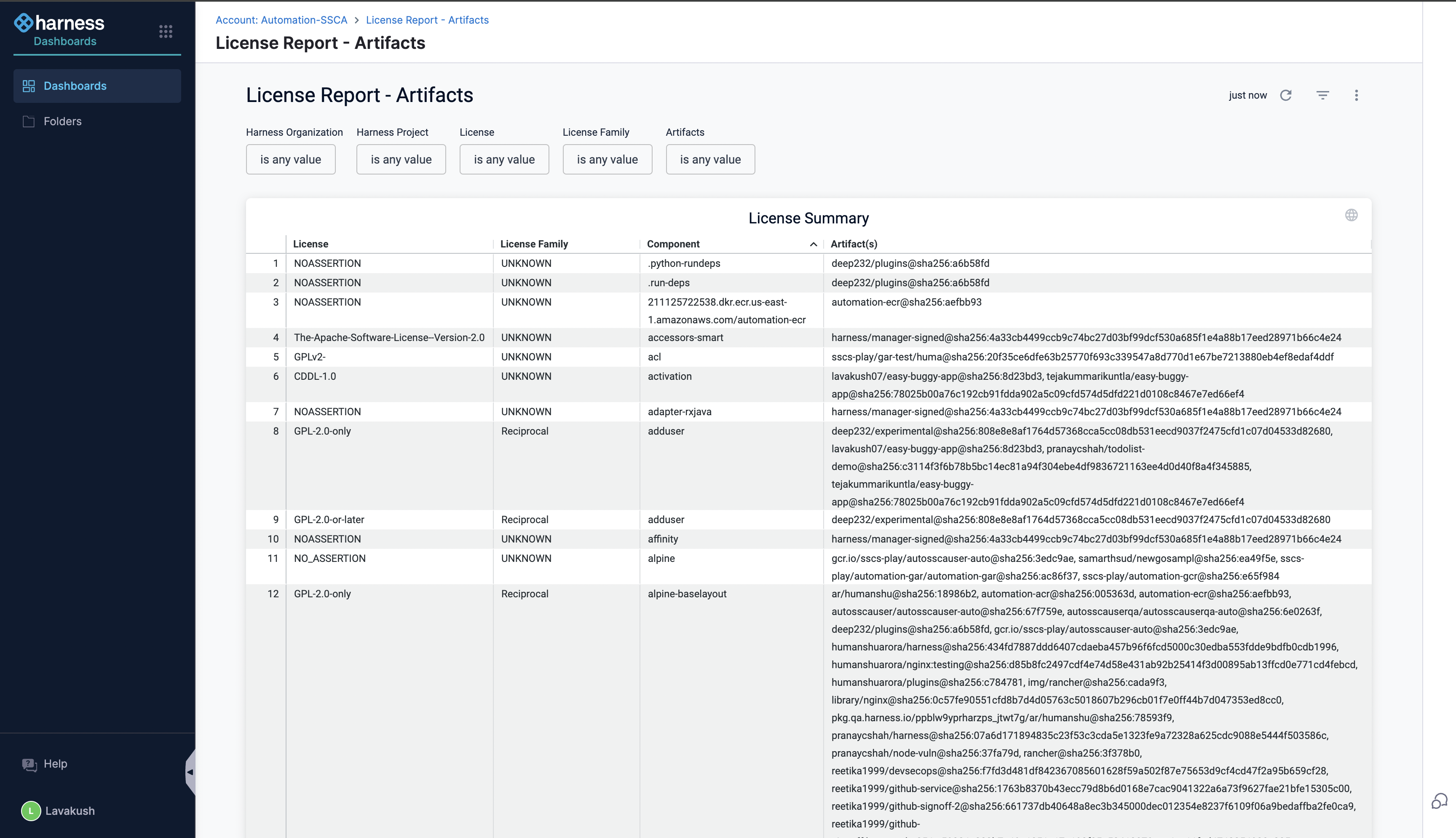This screenshot has height=838, width=1456.
Task: Open the Artifacts filter dropdown
Action: tap(709, 159)
